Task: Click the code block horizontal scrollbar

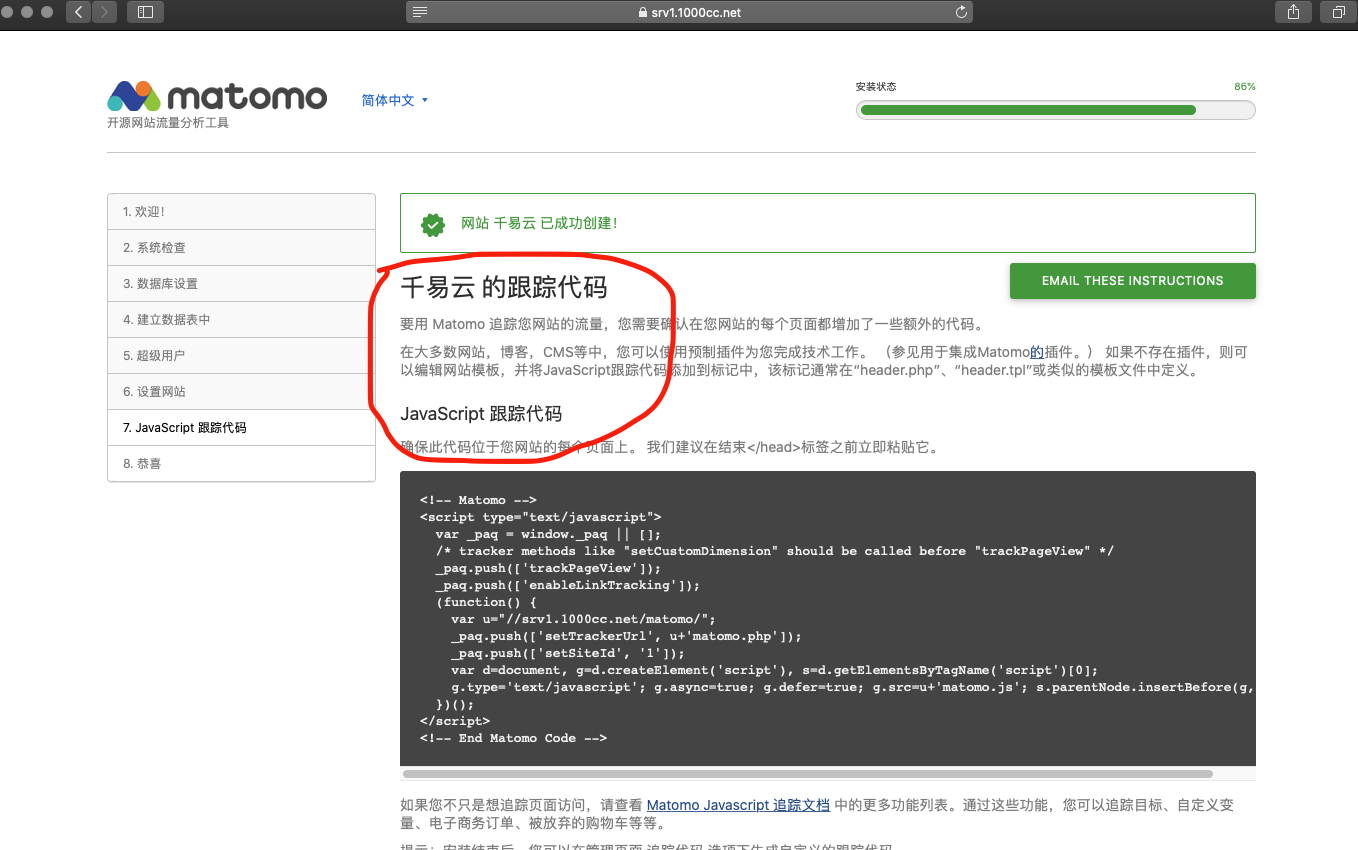Action: coord(808,774)
